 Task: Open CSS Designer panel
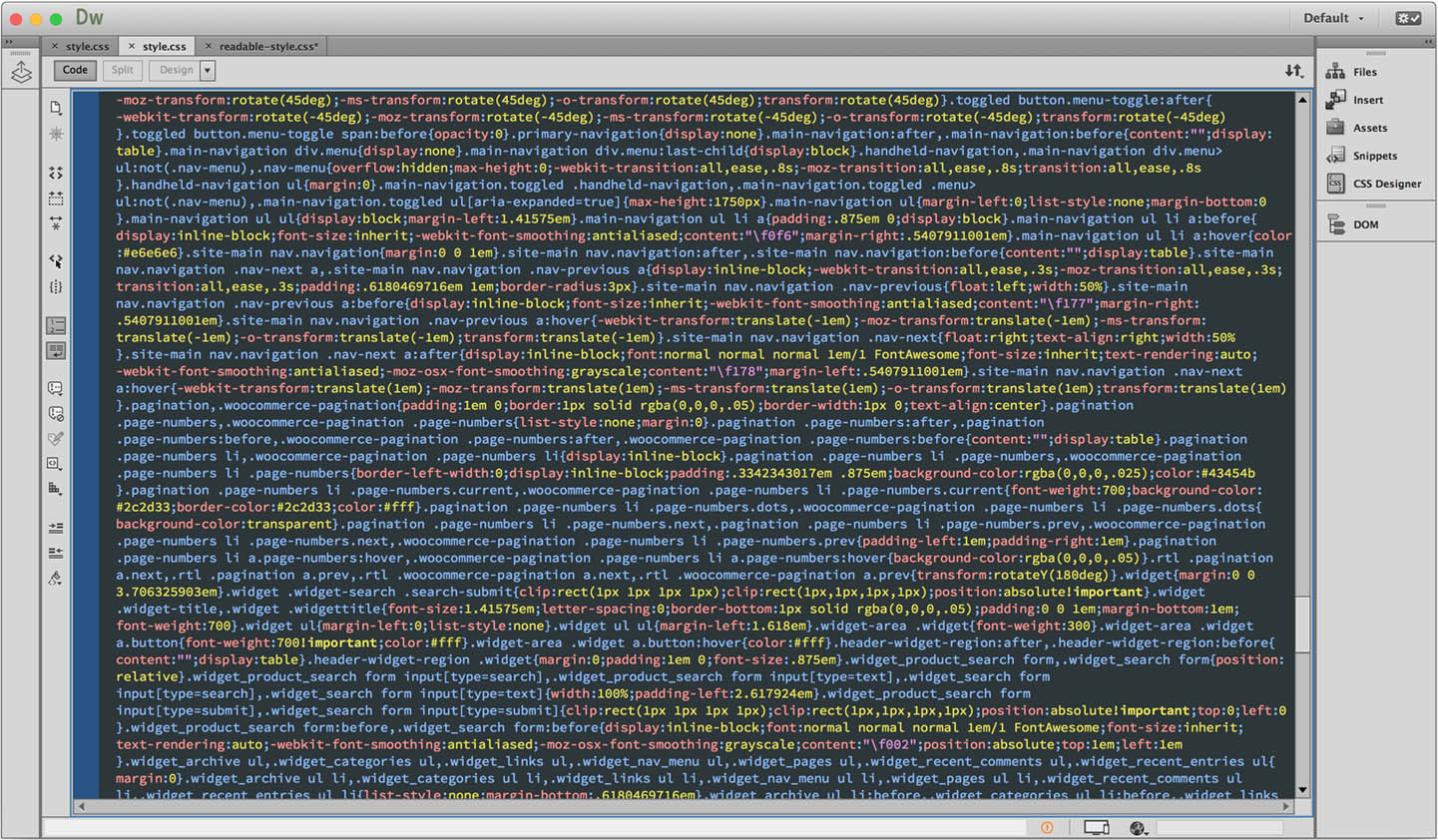pyautogui.click(x=1375, y=184)
